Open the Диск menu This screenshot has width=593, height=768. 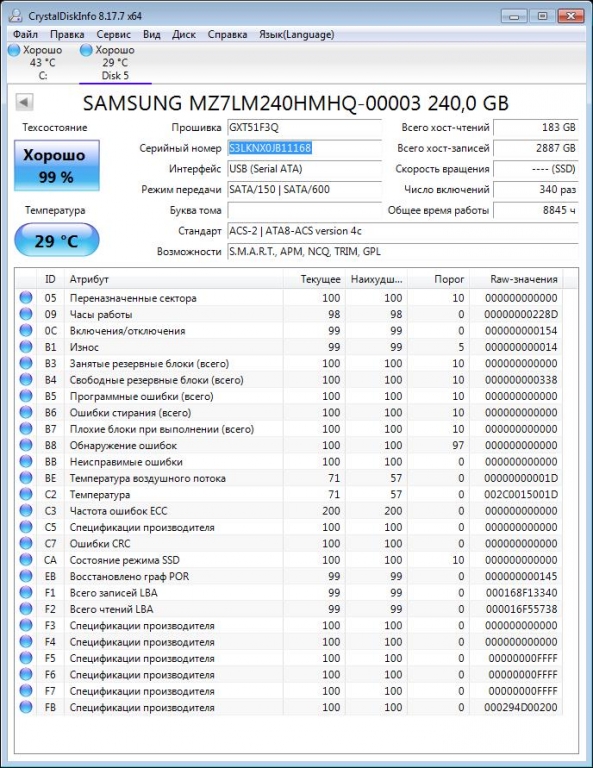click(184, 34)
